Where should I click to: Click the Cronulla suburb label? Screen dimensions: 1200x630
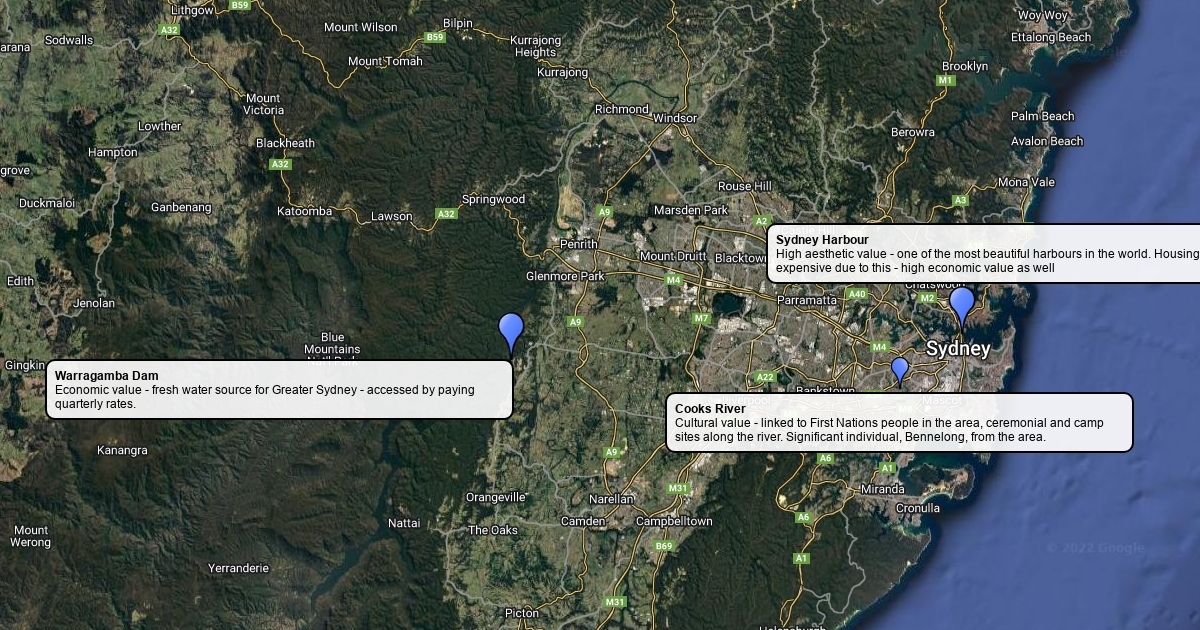917,508
